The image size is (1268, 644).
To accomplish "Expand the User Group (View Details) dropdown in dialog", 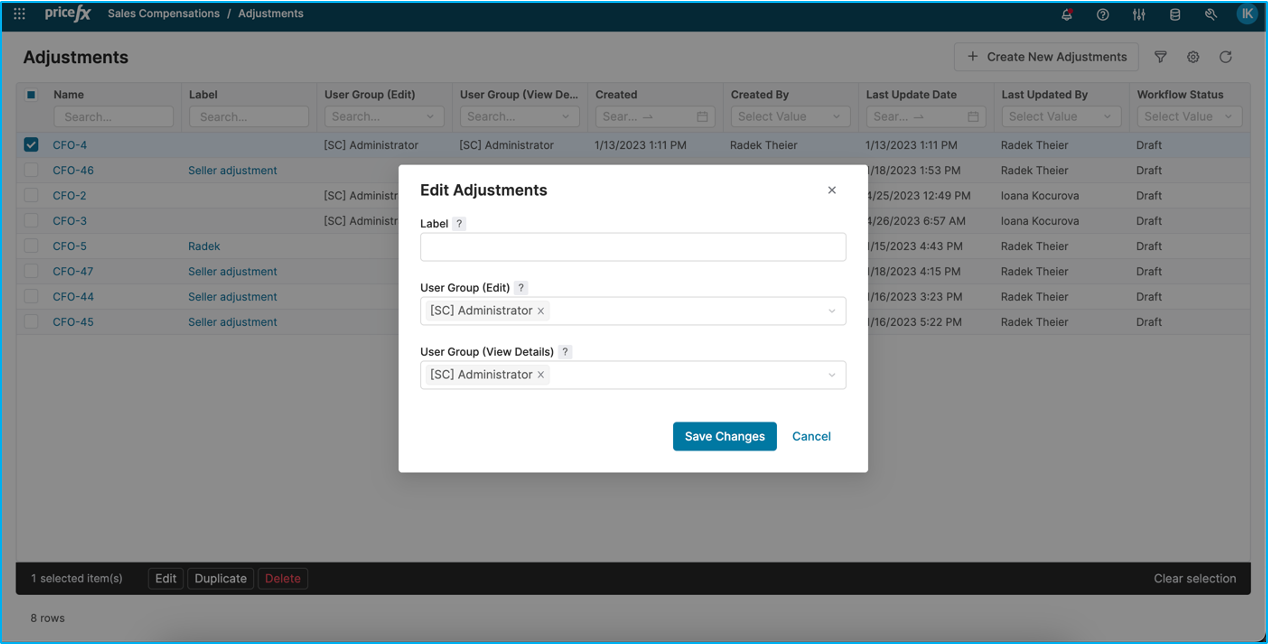I will (x=831, y=375).
